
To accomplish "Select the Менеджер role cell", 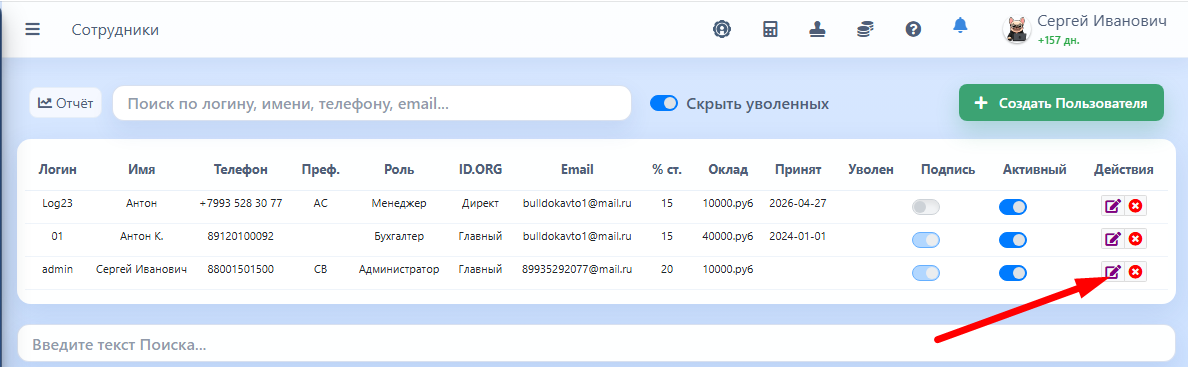I will tap(399, 203).
